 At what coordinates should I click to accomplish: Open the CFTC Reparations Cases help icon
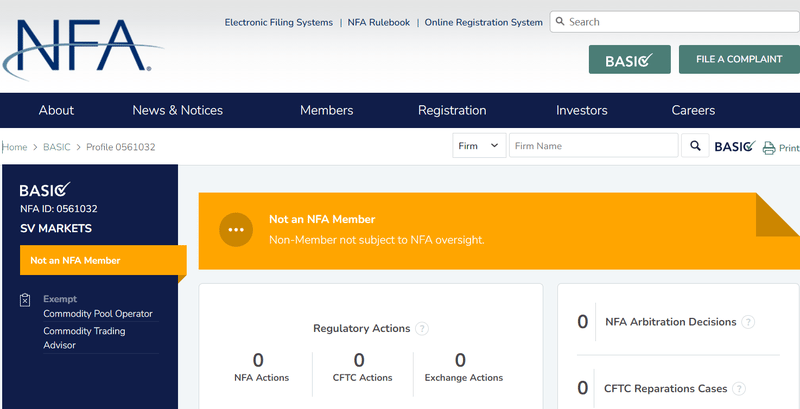(739, 389)
